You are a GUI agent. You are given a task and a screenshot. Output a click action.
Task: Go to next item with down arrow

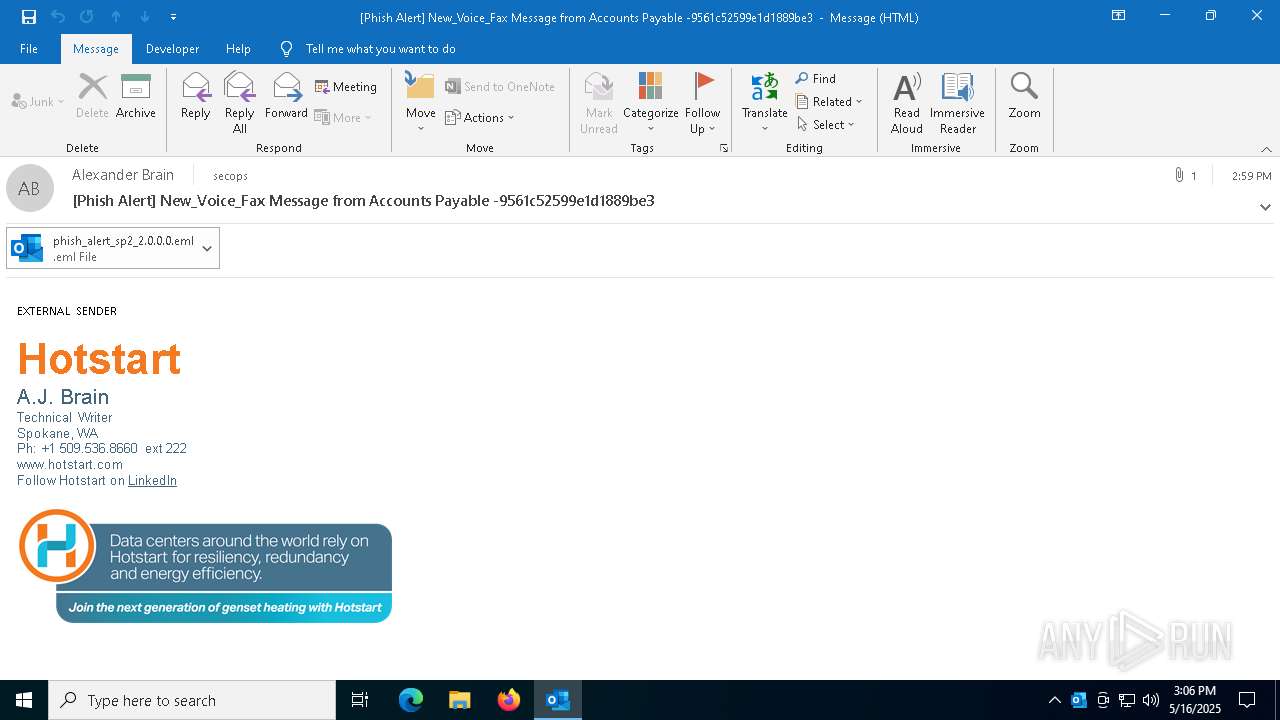coord(145,16)
